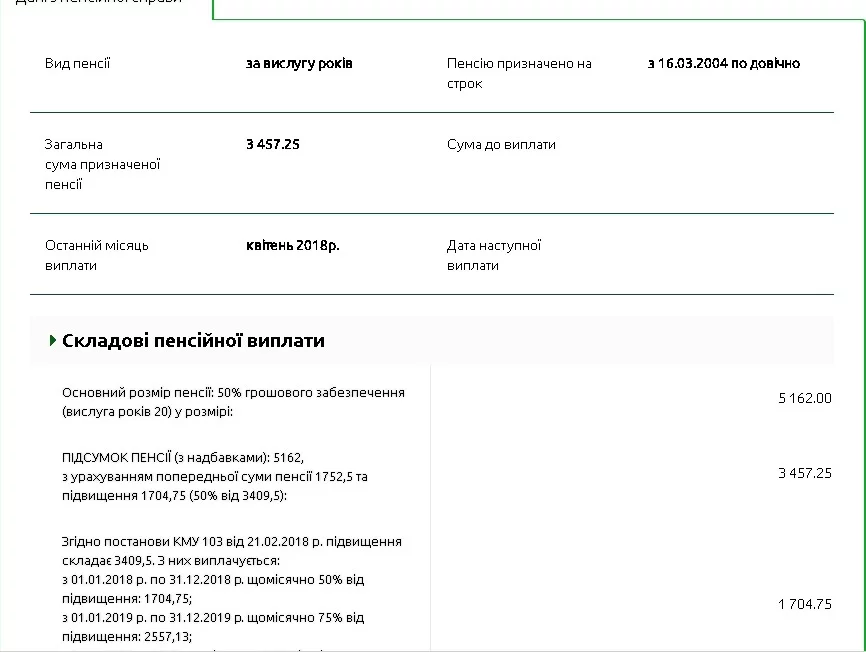
Task: Select the ПІДСУМОК ПЕНСІЇ description text
Action: [x=215, y=476]
